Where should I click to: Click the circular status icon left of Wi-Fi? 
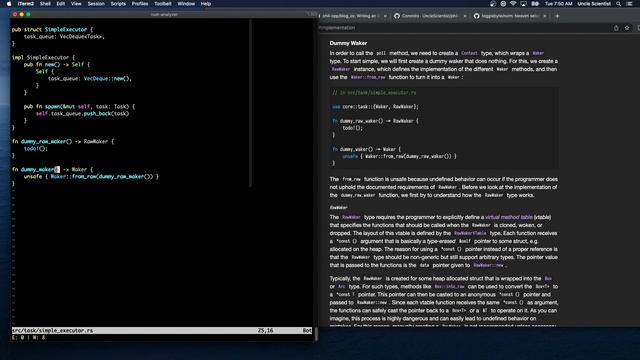tap(503, 4)
